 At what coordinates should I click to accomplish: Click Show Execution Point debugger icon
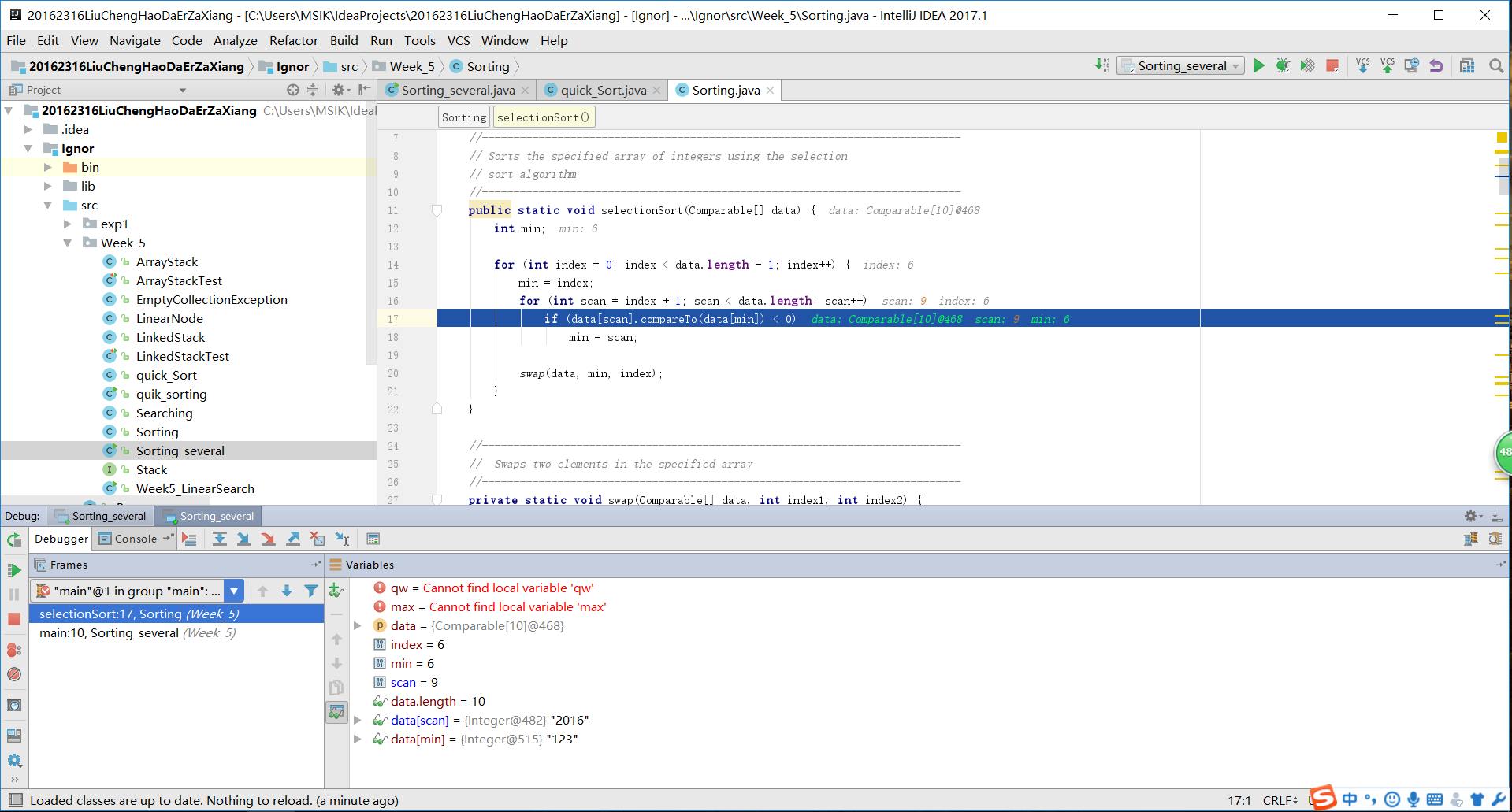[x=189, y=539]
